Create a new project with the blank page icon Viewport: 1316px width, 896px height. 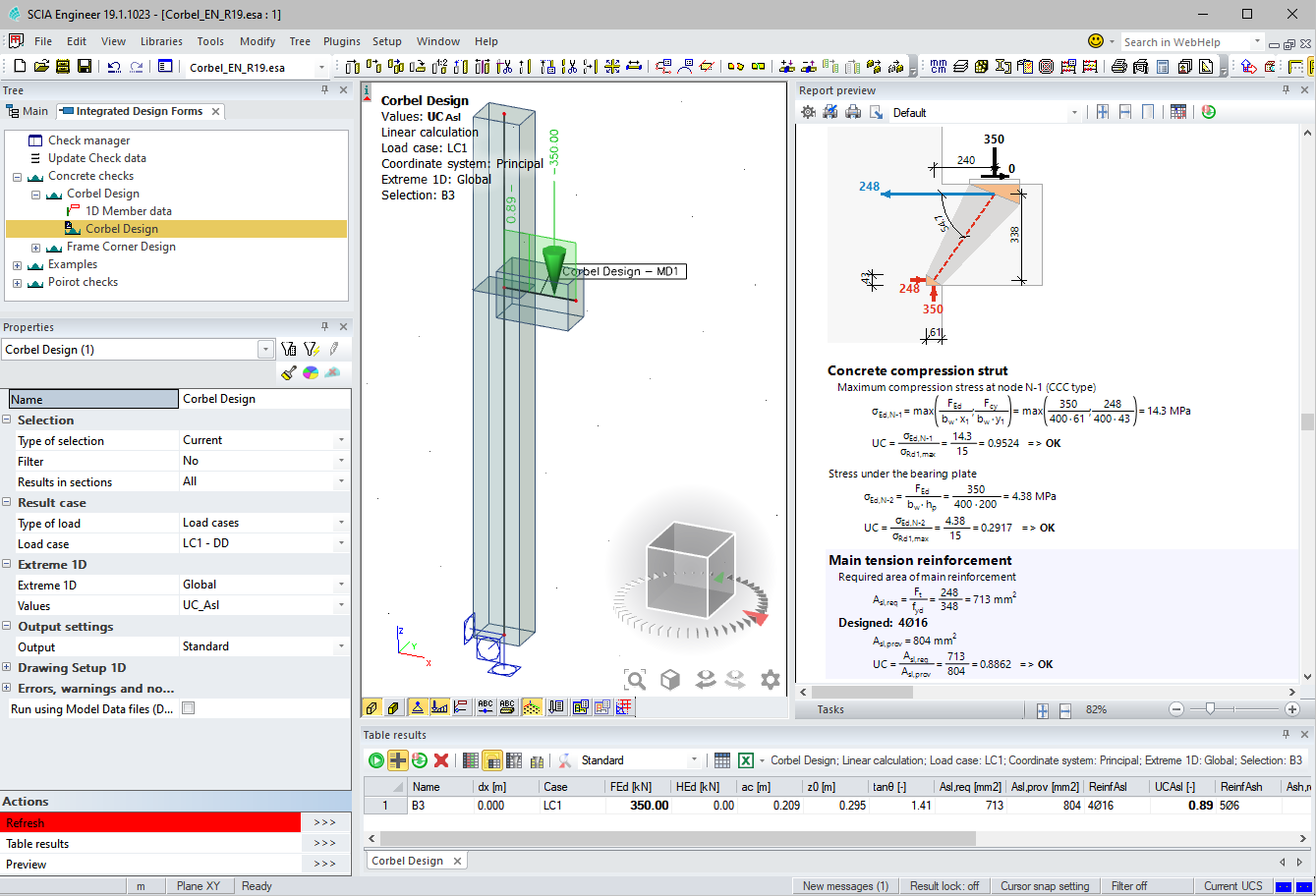(20, 67)
